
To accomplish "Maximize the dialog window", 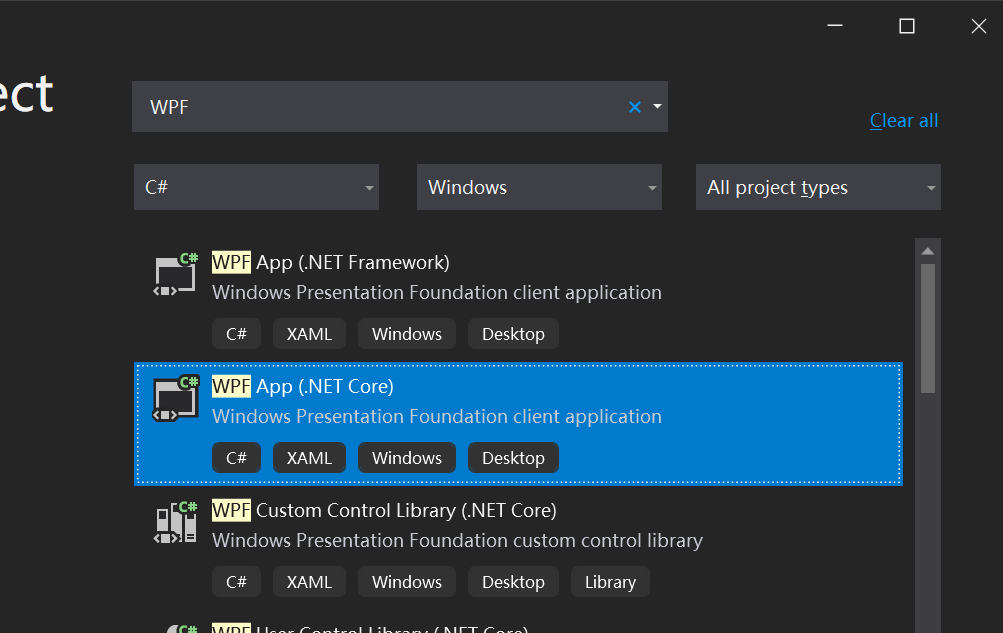I will (x=907, y=27).
